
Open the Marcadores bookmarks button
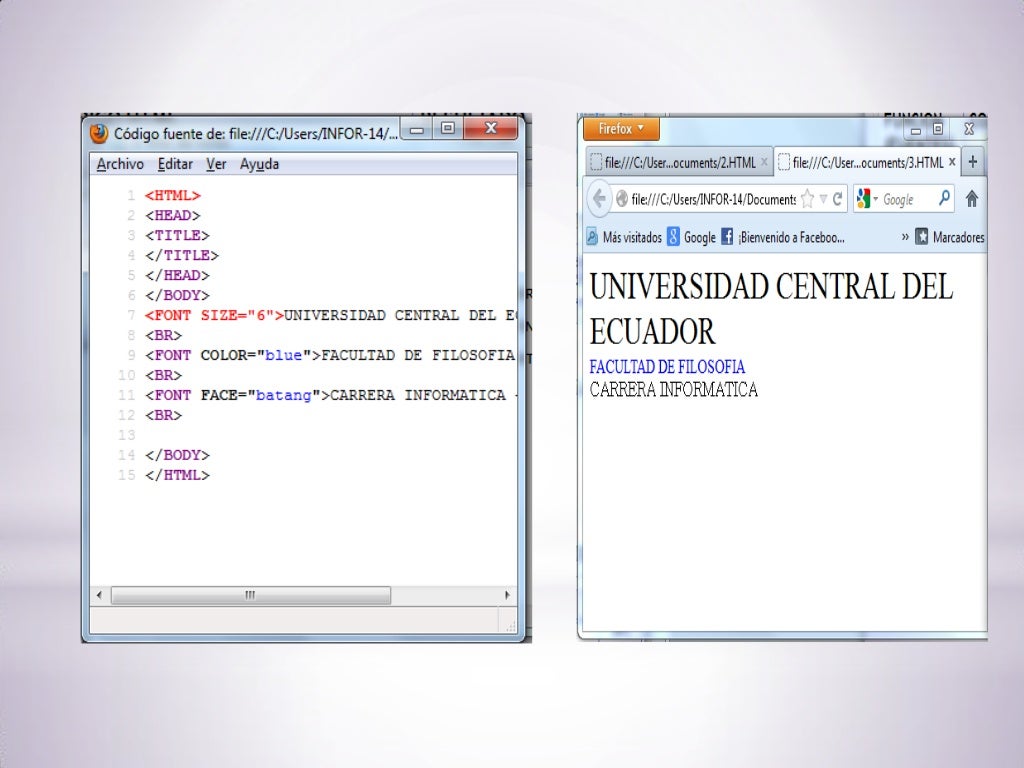click(x=950, y=237)
